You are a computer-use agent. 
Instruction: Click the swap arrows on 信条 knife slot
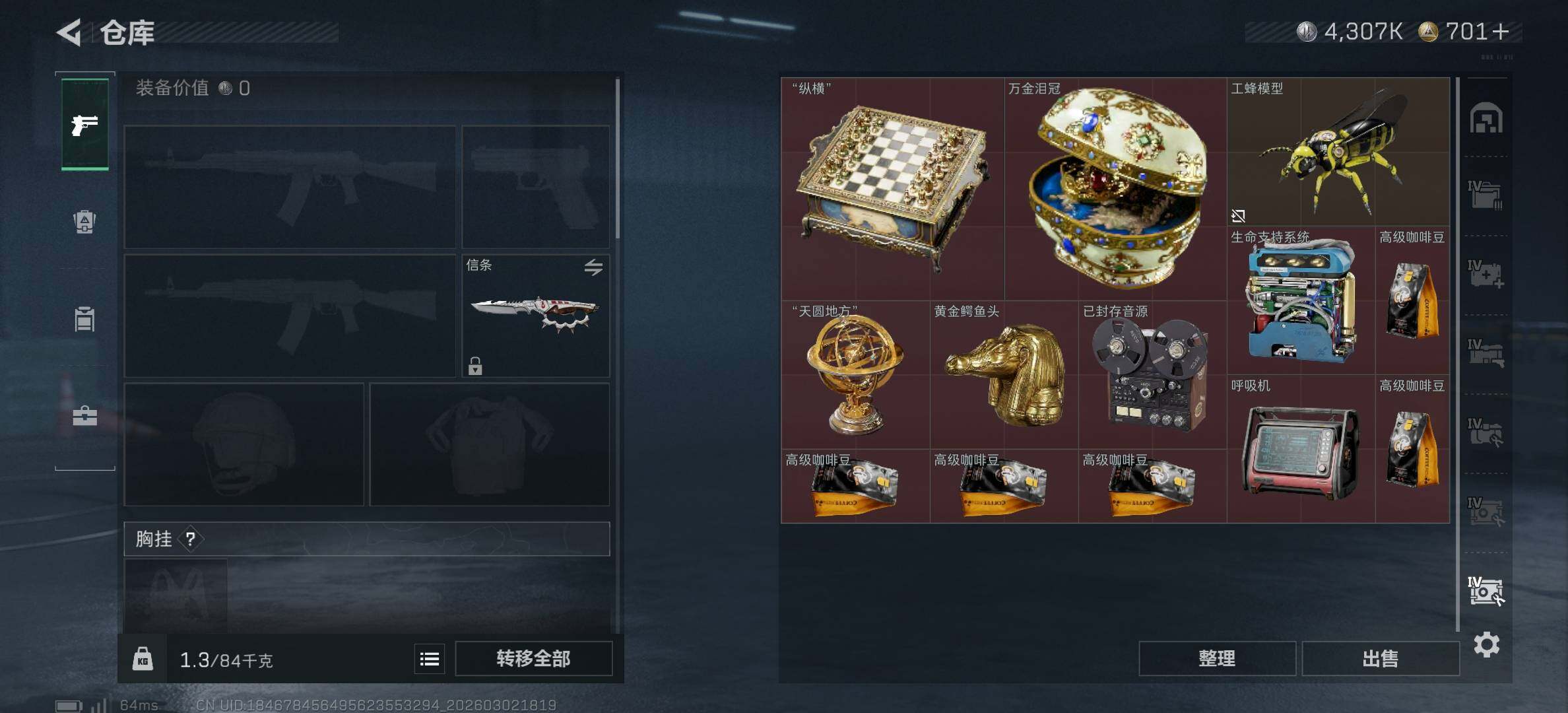pyautogui.click(x=593, y=267)
